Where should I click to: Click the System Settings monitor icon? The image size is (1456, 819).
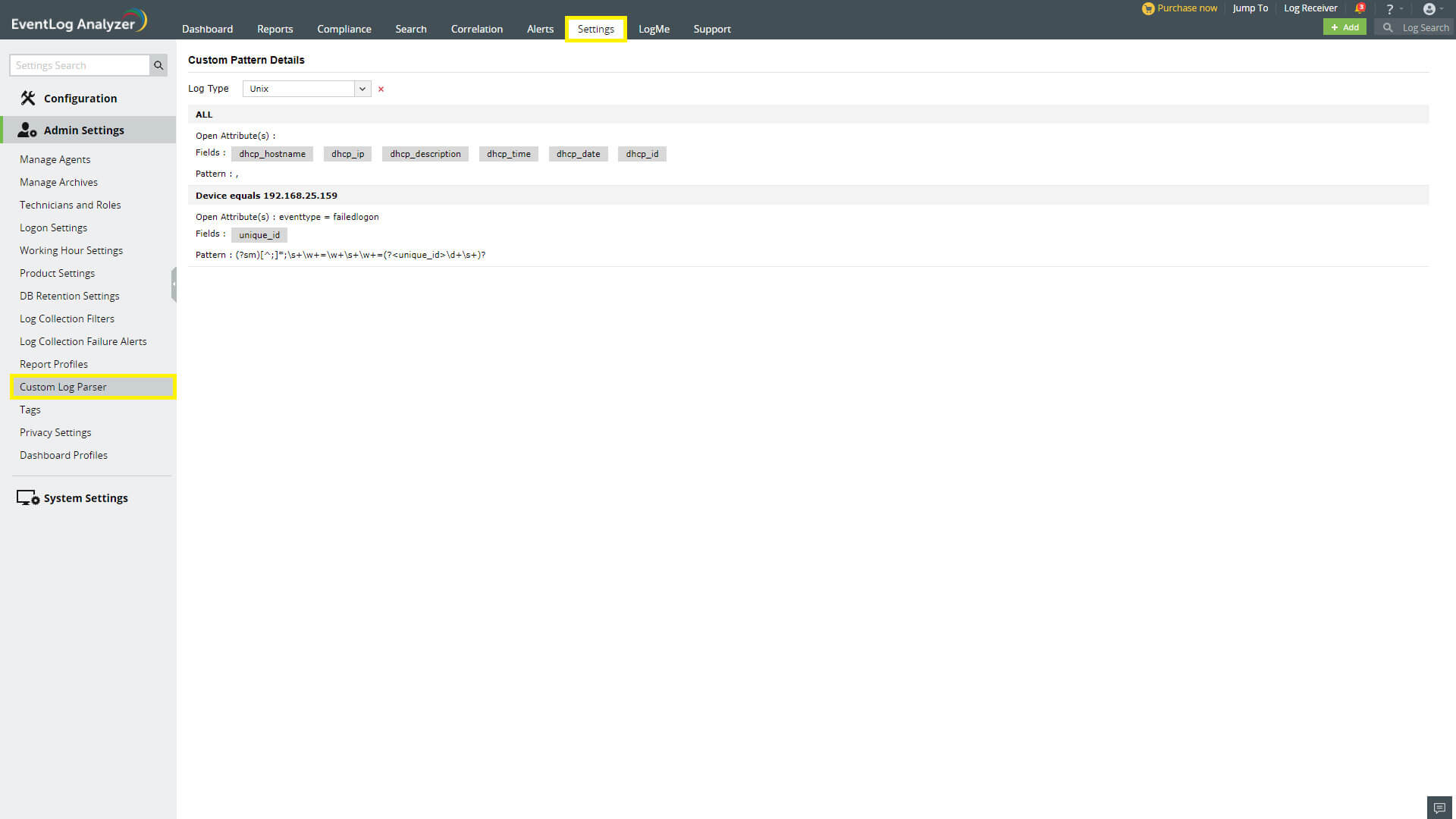pyautogui.click(x=27, y=498)
